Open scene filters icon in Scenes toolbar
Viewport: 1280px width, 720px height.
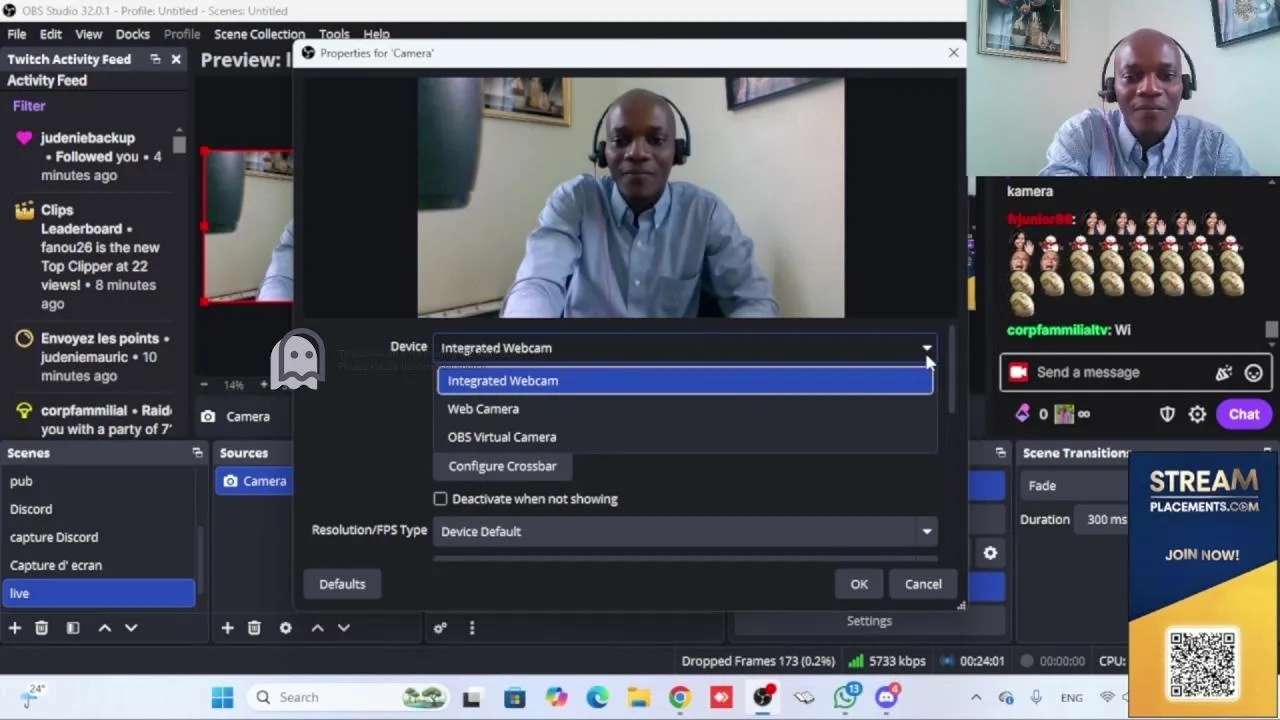[x=73, y=628]
